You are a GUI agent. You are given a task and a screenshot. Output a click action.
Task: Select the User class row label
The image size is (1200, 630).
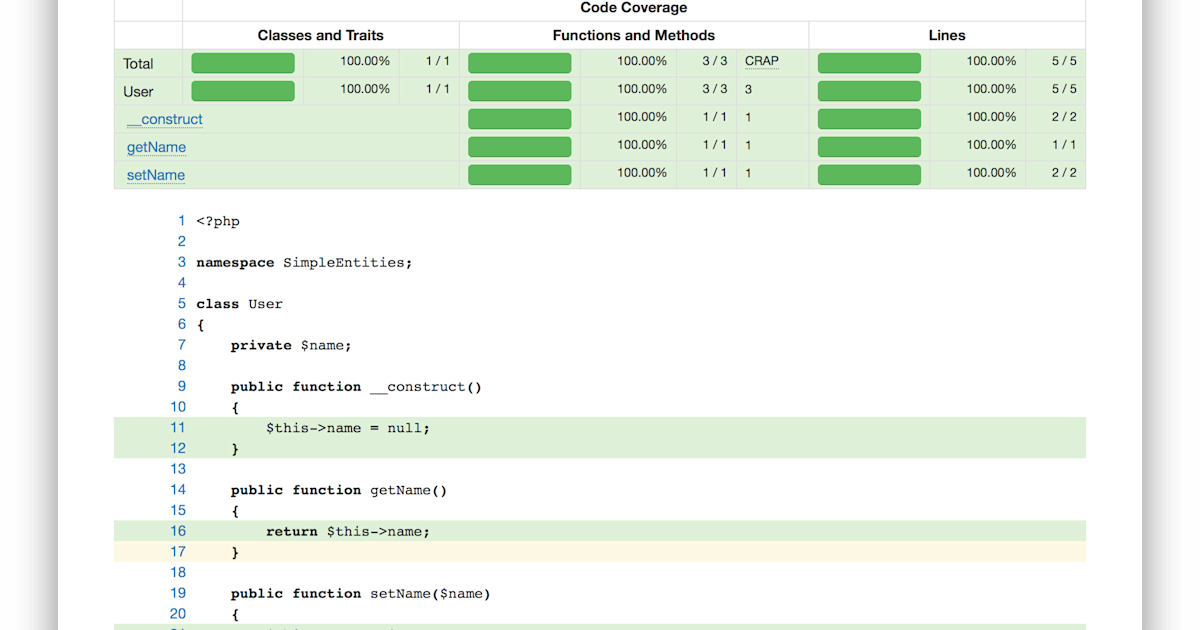click(x=137, y=89)
